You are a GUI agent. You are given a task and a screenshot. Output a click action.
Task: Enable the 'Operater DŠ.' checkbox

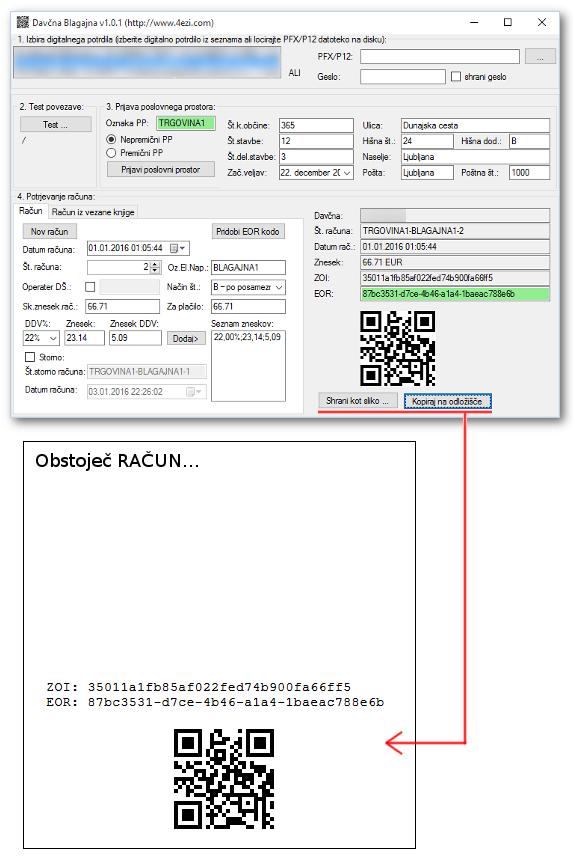coord(90,287)
